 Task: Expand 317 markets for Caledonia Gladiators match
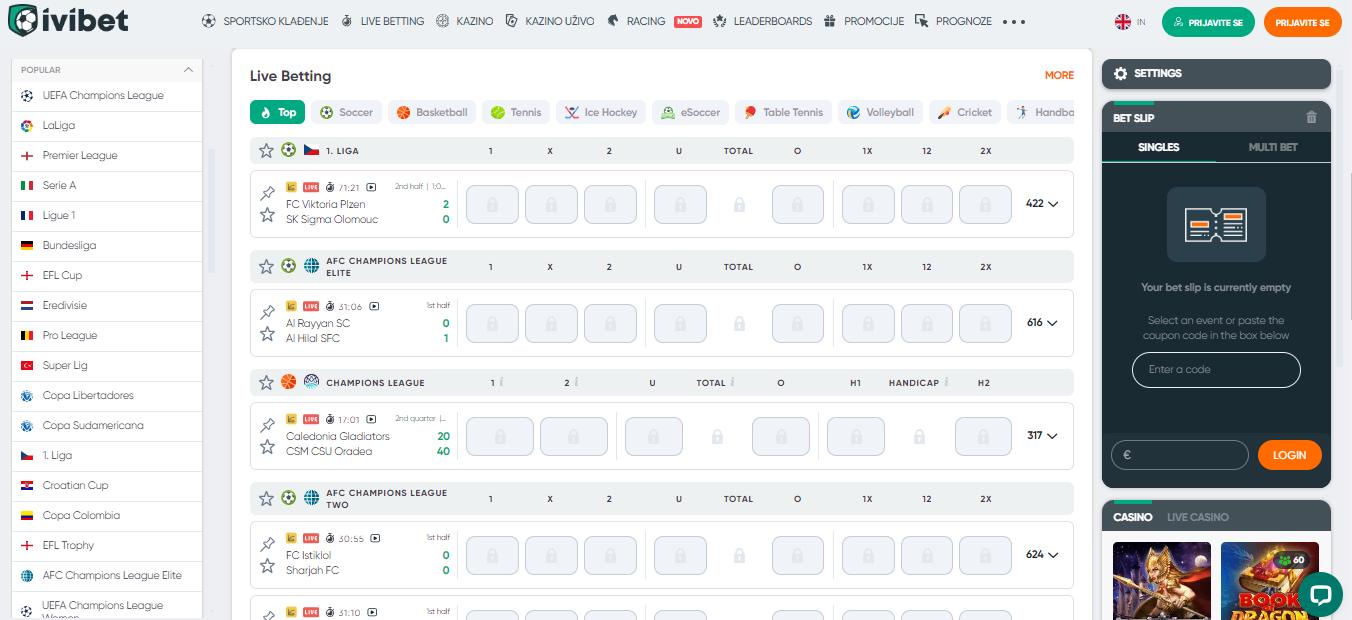point(1042,436)
